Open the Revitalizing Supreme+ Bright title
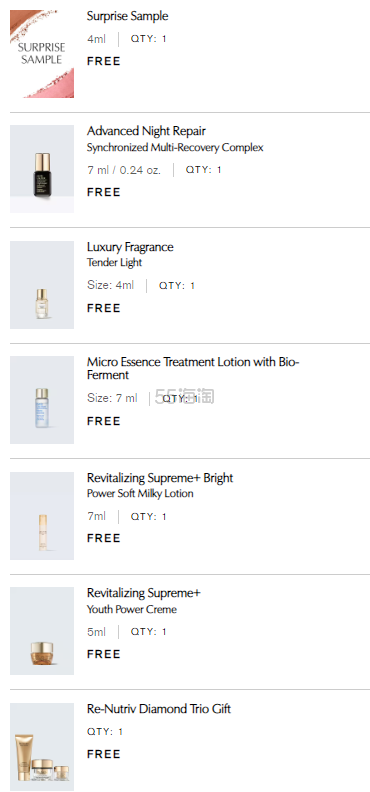 160,478
